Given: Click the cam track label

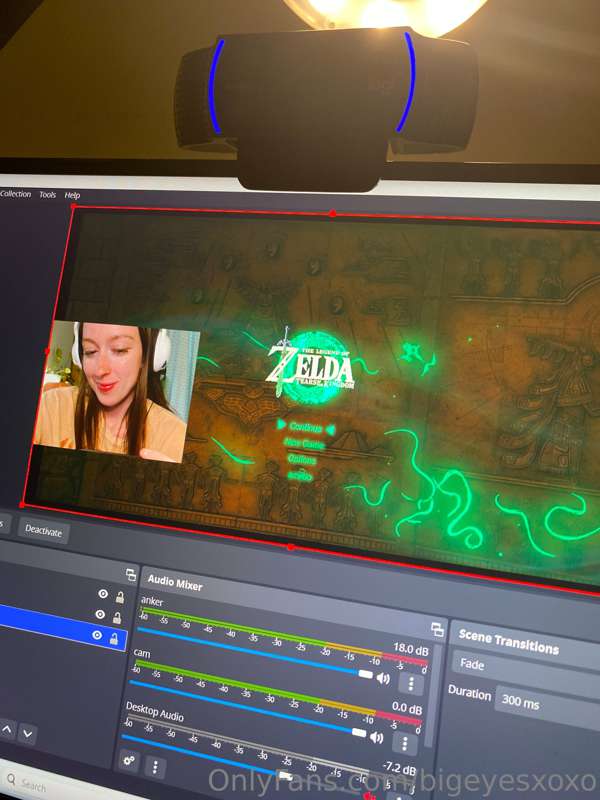Looking at the screenshot, I should [x=142, y=653].
